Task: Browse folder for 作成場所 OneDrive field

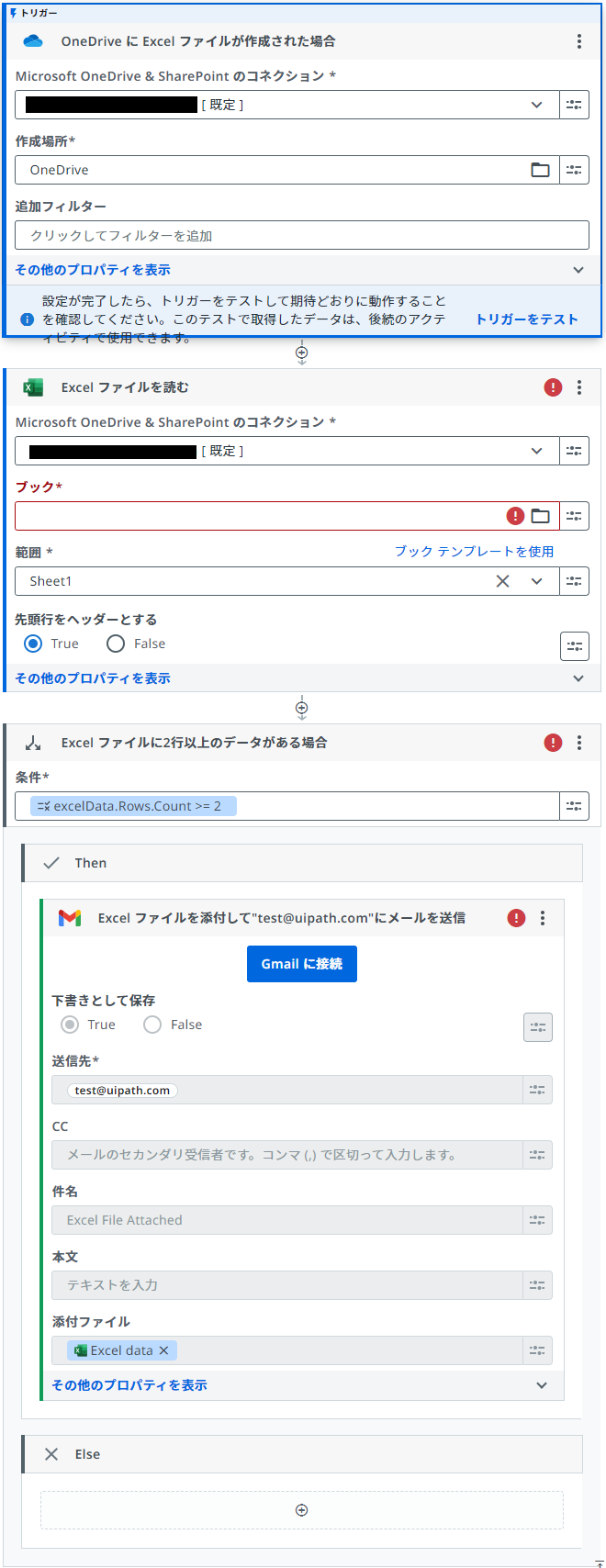Action: click(541, 170)
